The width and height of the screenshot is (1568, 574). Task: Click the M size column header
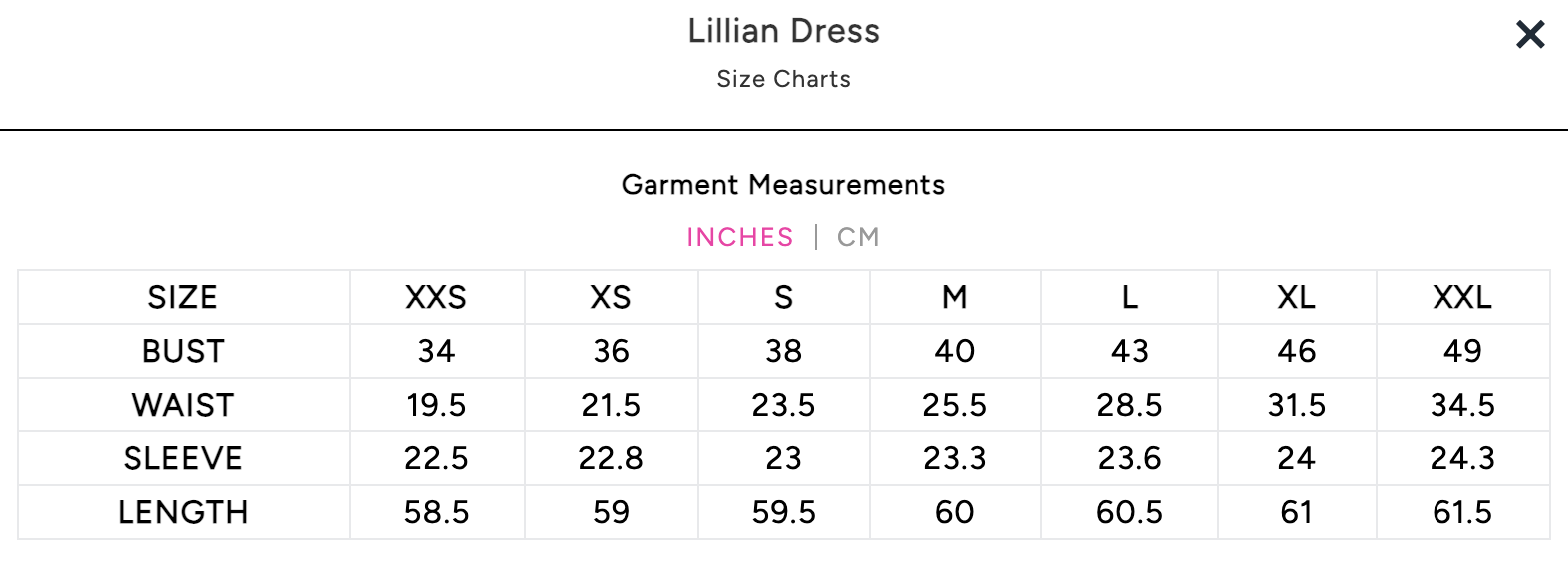[954, 297]
